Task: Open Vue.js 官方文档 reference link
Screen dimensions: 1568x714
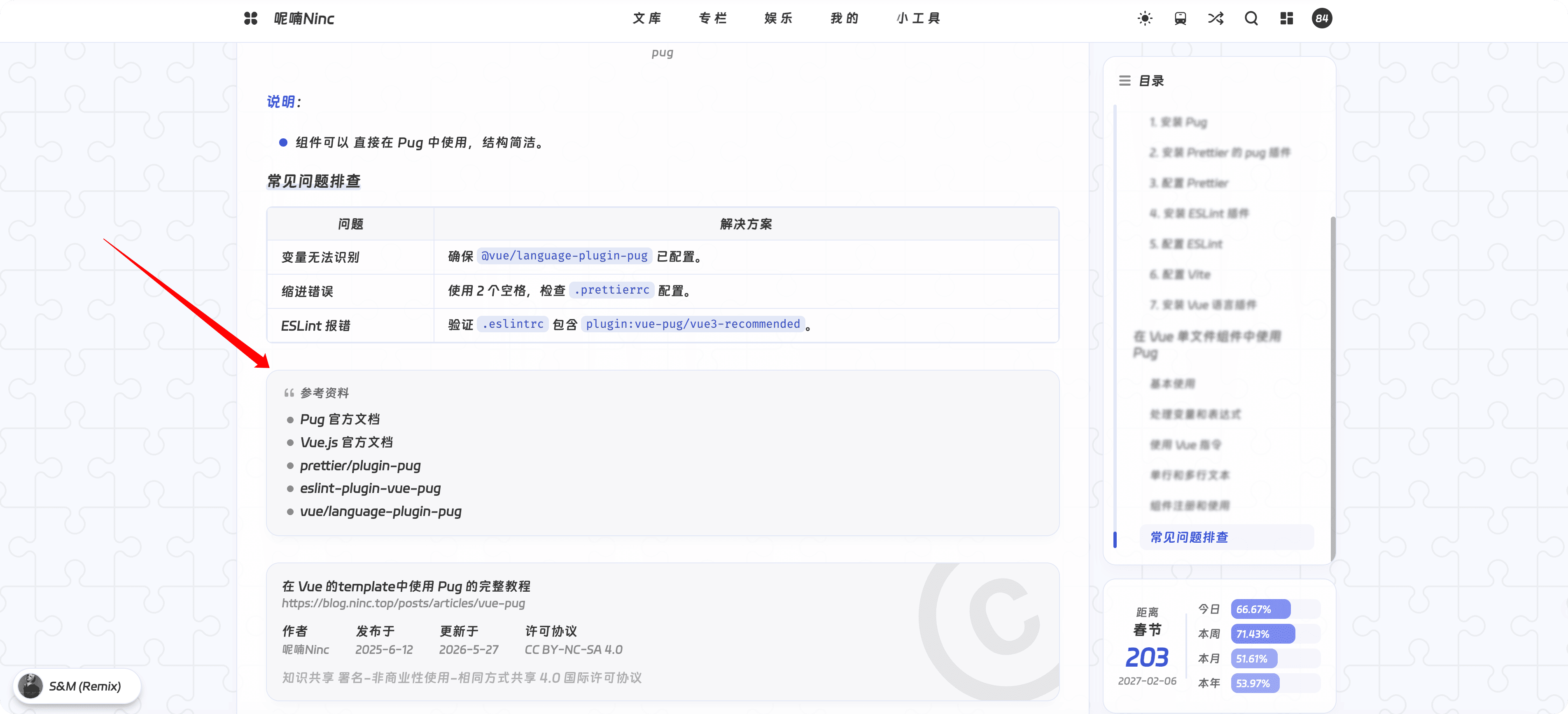Action: pyautogui.click(x=346, y=443)
